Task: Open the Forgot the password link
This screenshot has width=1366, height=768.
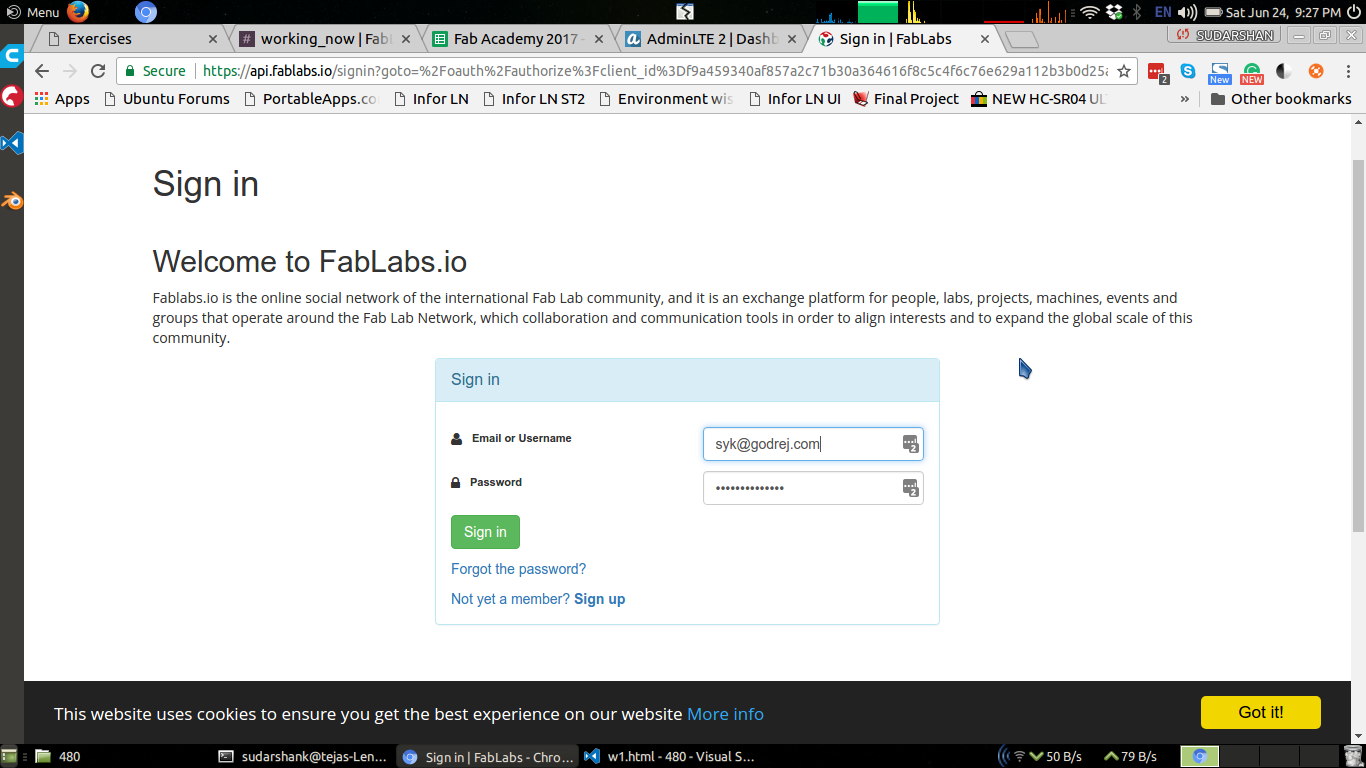Action: tap(518, 569)
